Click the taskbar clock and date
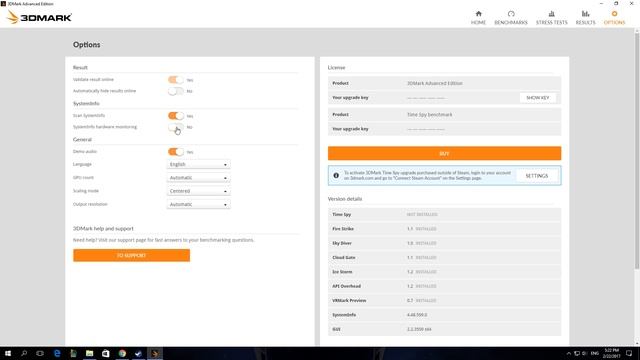The height and width of the screenshot is (360, 640). point(611,353)
